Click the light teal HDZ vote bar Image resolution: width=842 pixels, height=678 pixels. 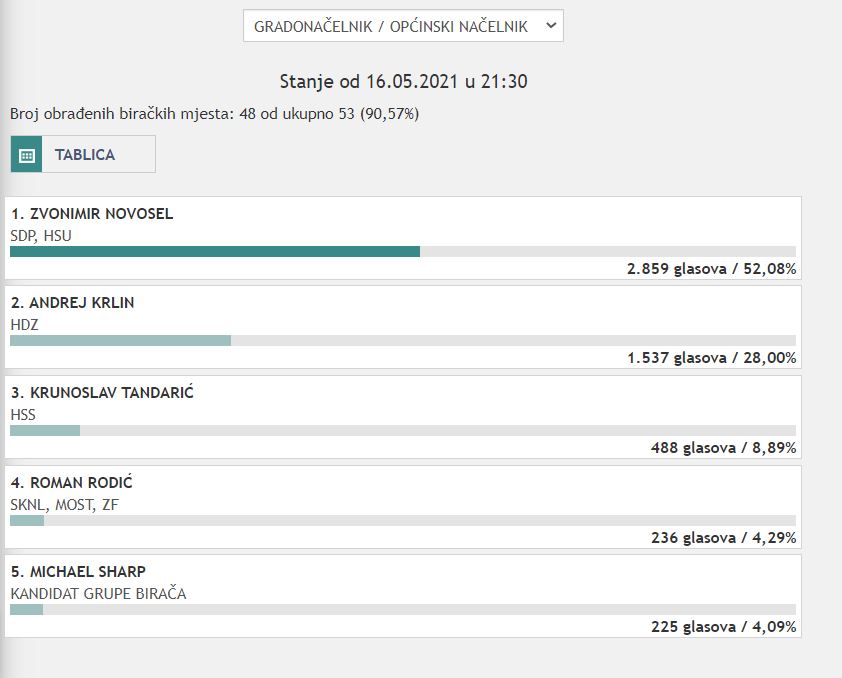coord(120,340)
